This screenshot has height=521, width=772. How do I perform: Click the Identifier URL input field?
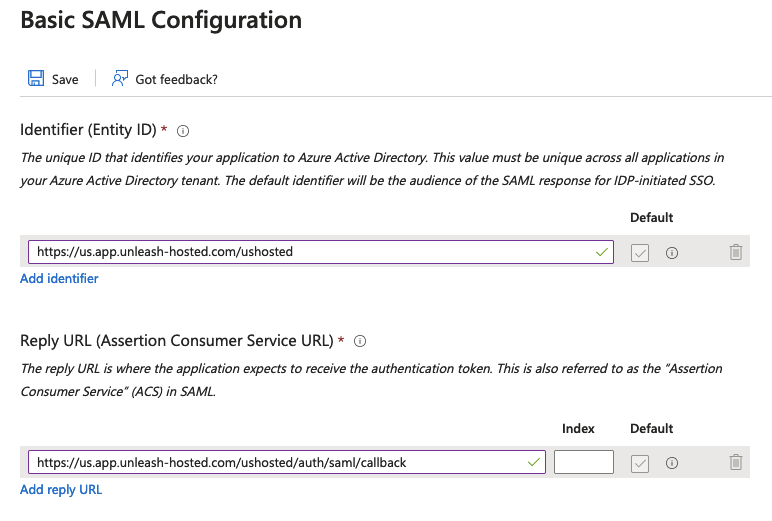tap(300, 252)
